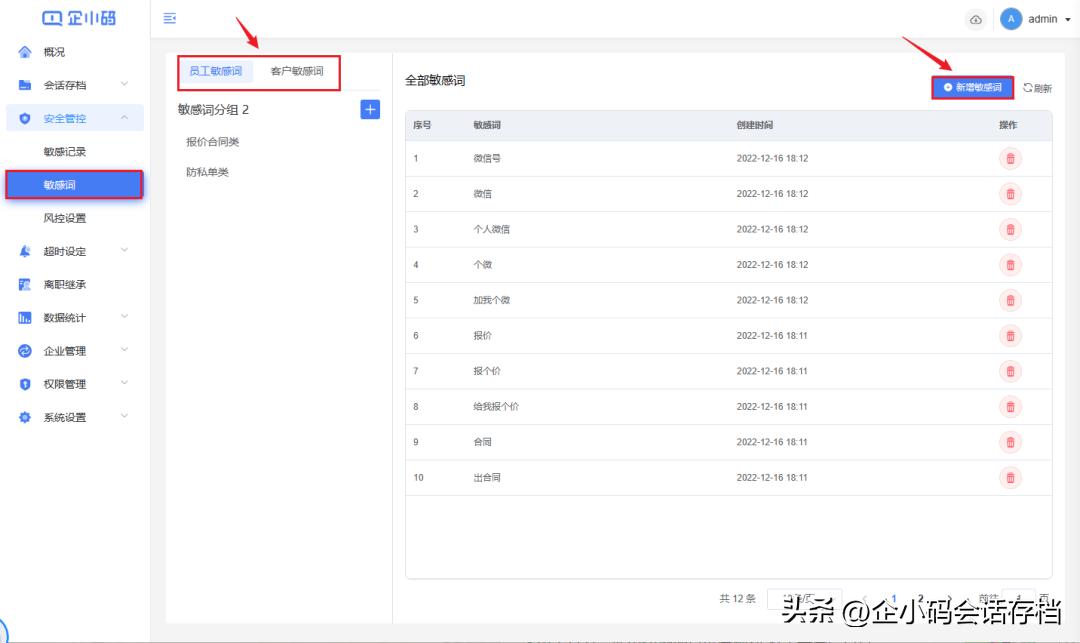Collapse the sidebar with the hamburger icon
Viewport: 1080px width, 643px height.
click(169, 18)
